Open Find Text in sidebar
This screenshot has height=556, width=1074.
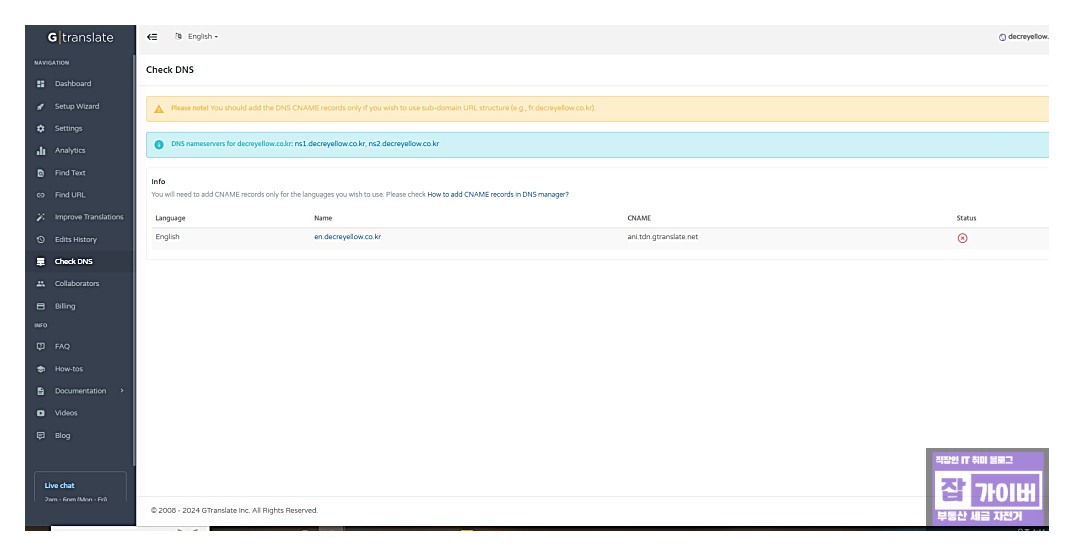[70, 173]
